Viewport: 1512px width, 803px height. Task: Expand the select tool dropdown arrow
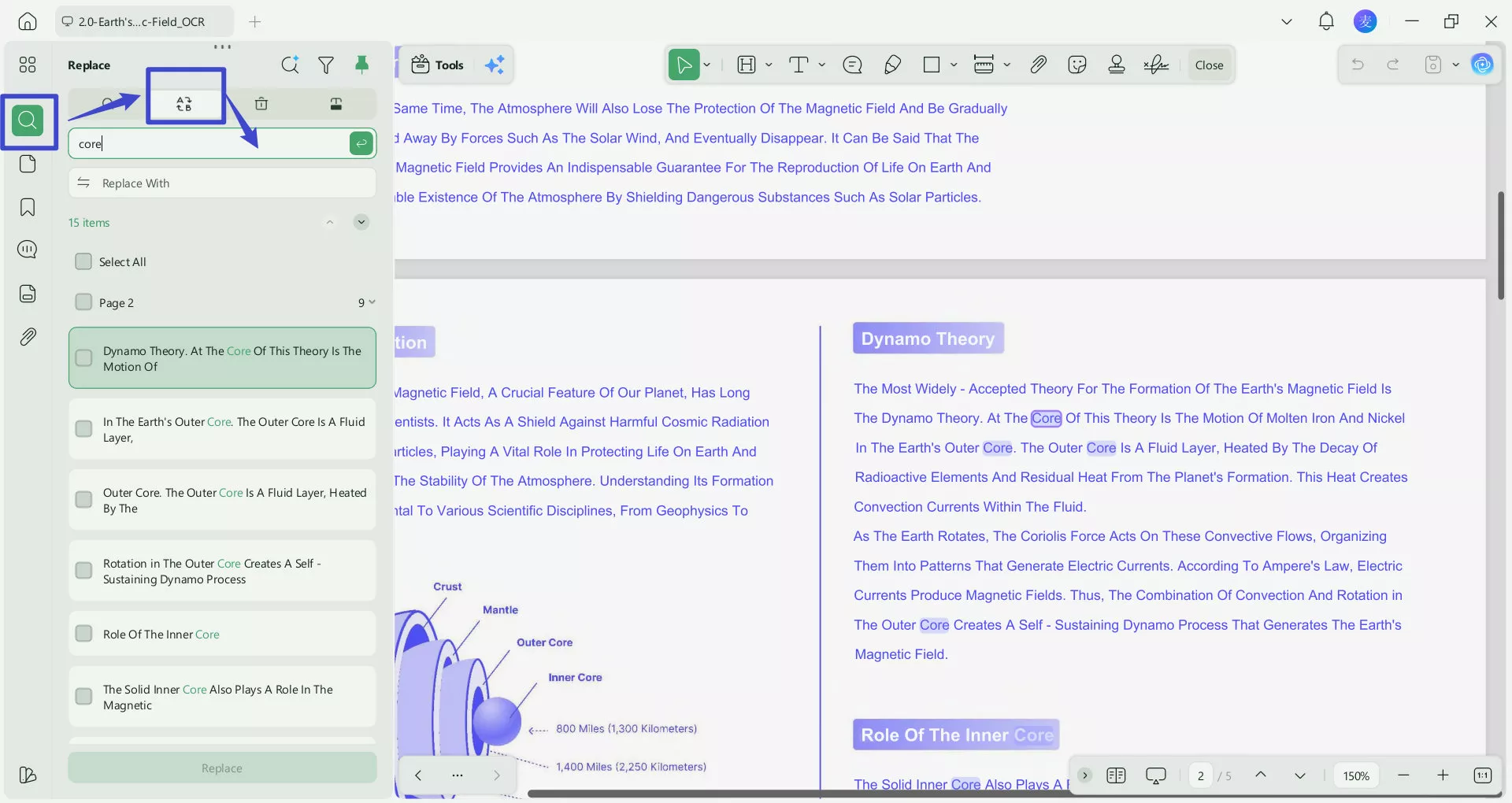(706, 65)
